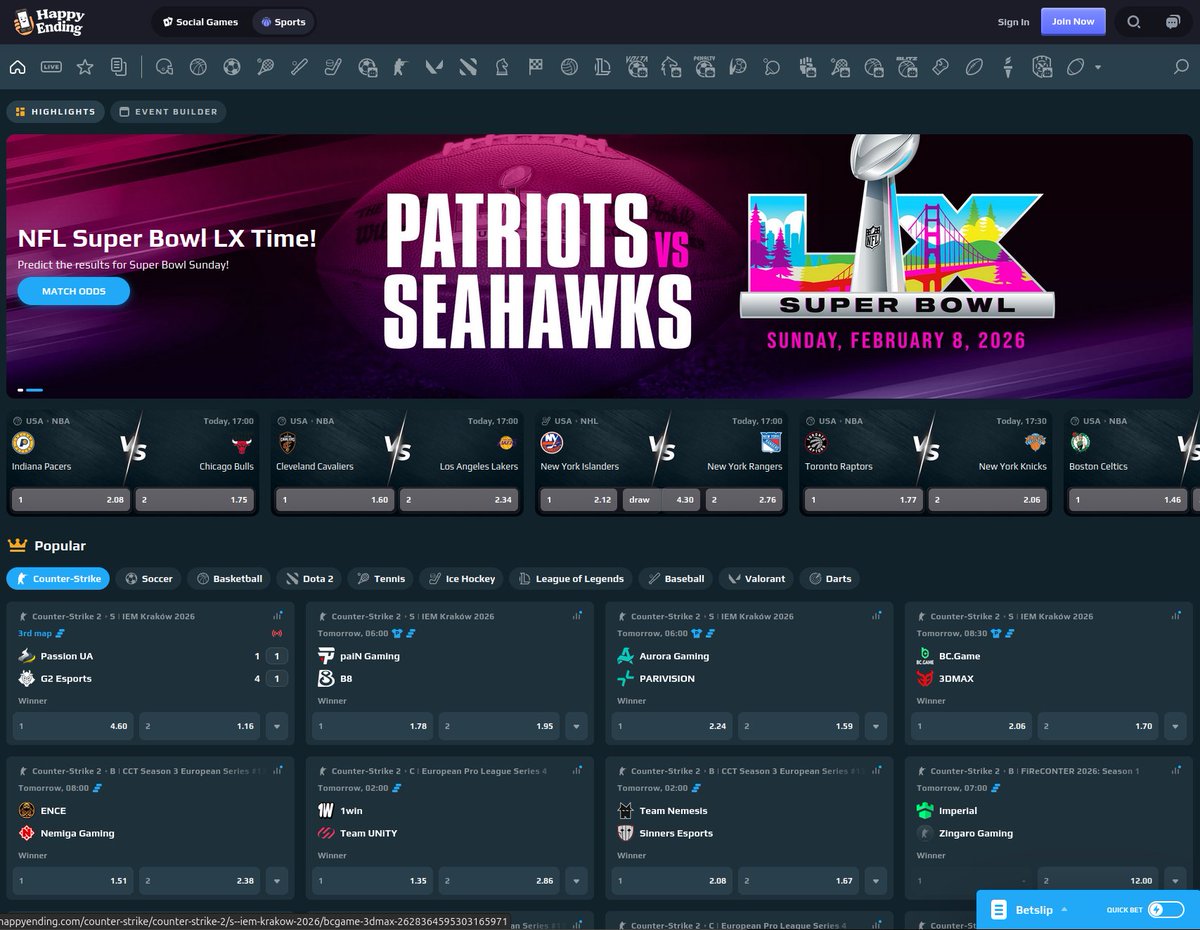Click the Happy Ending logo
The height and width of the screenshot is (930, 1200).
[x=49, y=22]
